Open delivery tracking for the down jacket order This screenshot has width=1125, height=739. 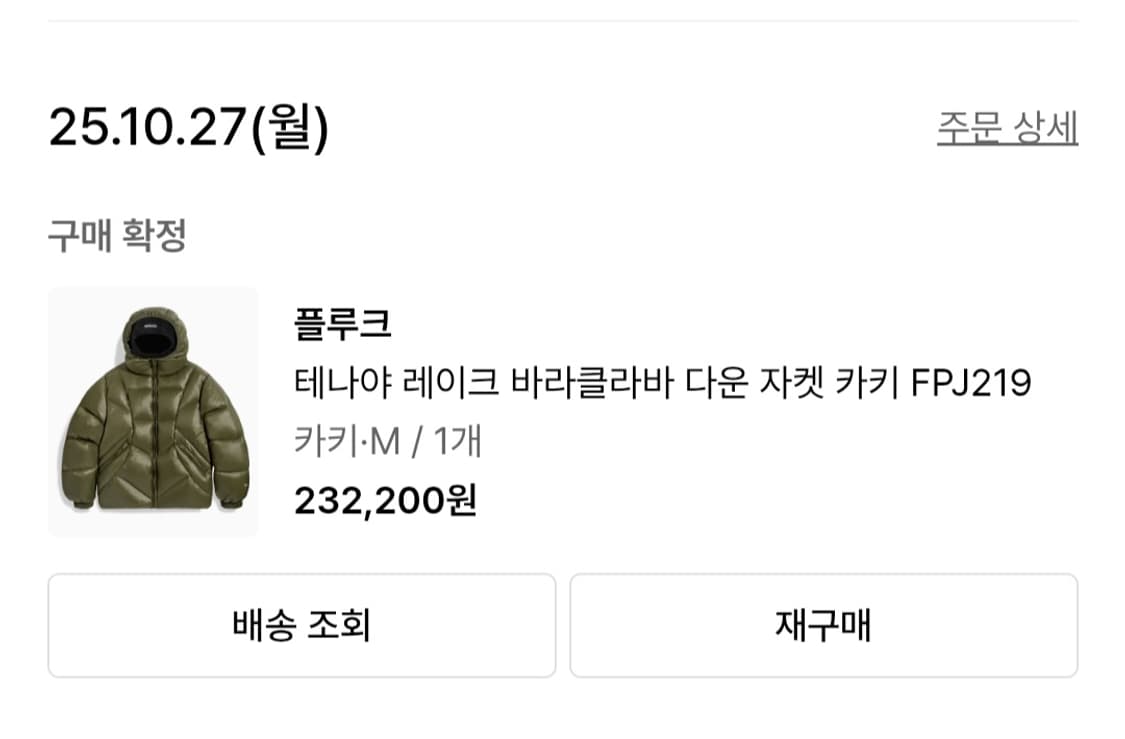point(299,624)
